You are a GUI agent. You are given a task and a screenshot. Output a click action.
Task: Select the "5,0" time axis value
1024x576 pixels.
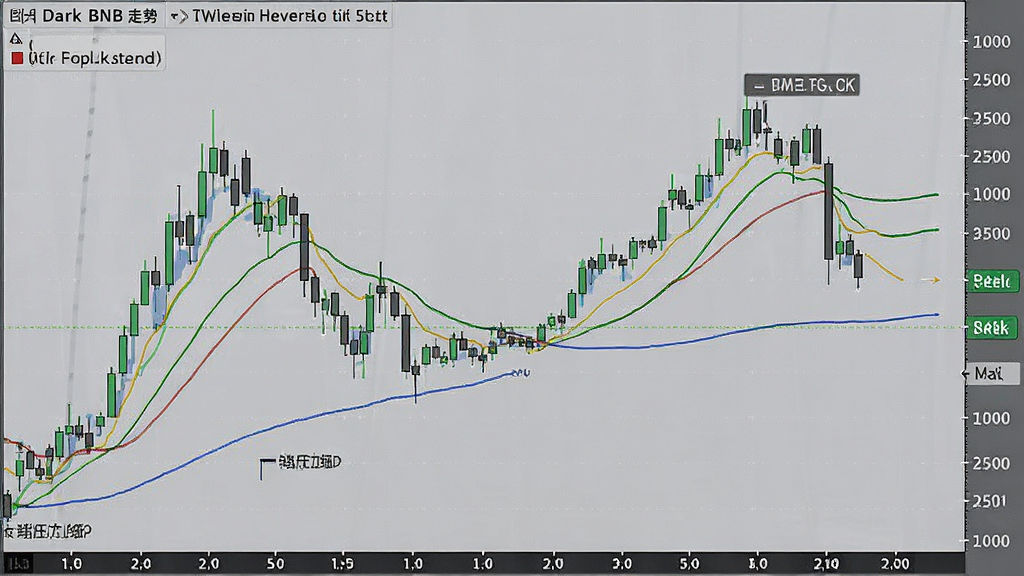689,563
